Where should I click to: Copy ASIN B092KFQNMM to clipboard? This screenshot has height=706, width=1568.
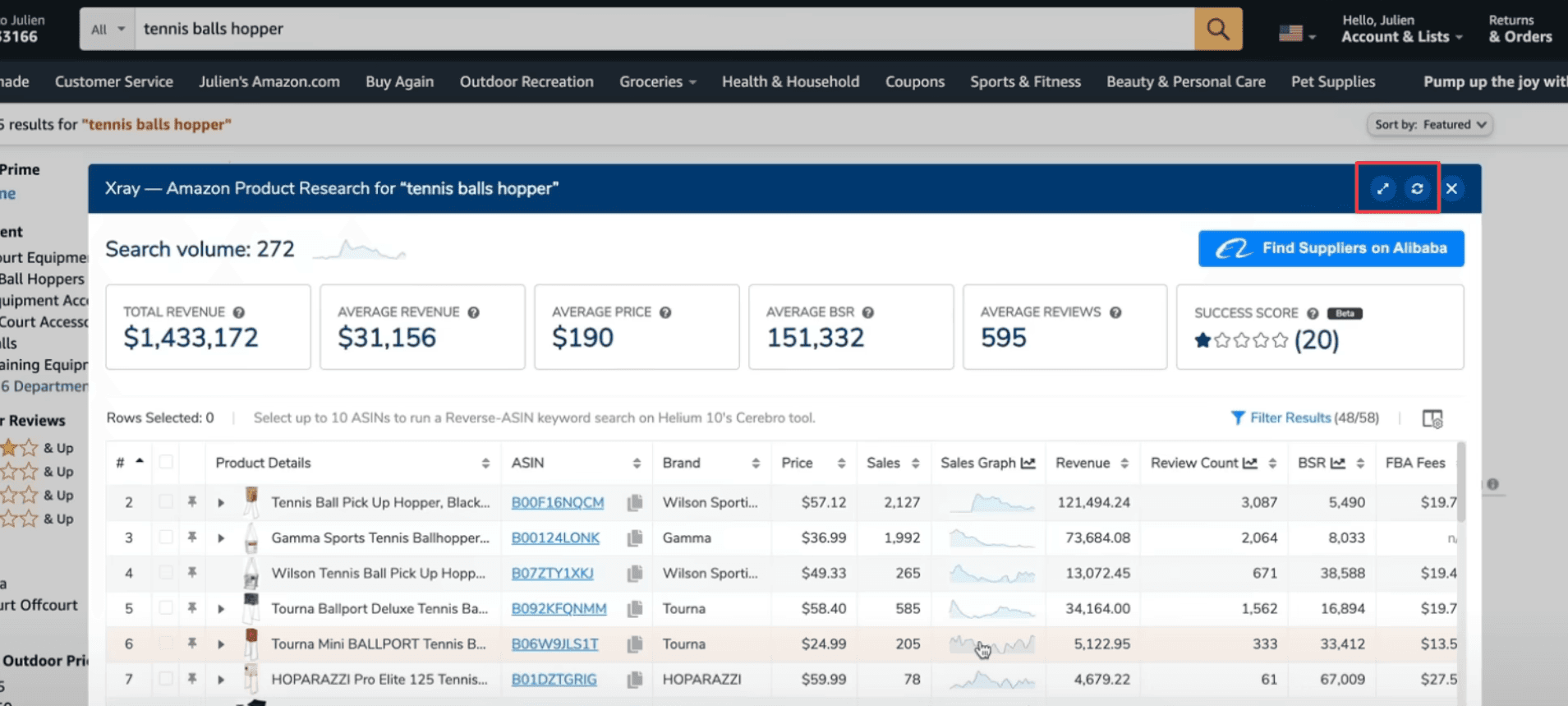click(x=634, y=609)
